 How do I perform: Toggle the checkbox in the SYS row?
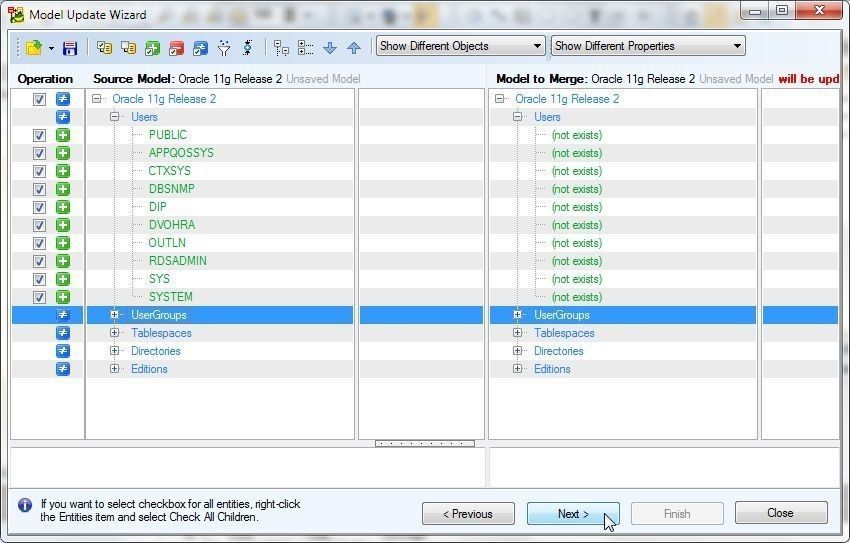pyautogui.click(x=39, y=279)
